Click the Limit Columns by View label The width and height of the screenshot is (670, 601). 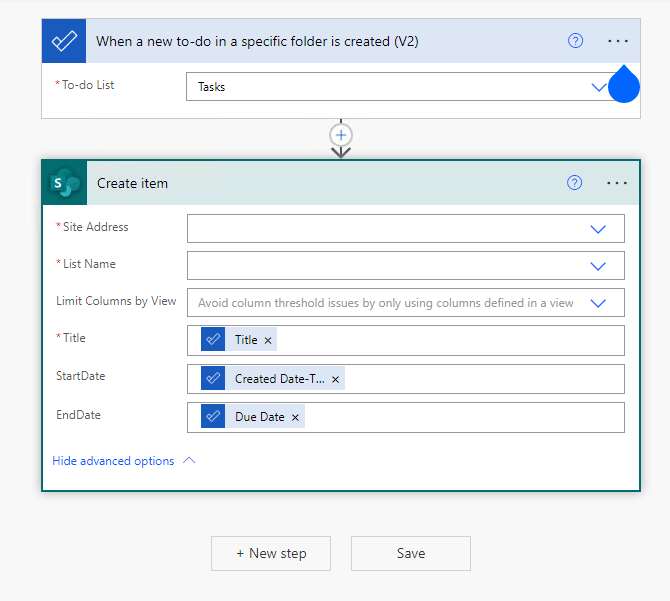point(116,301)
